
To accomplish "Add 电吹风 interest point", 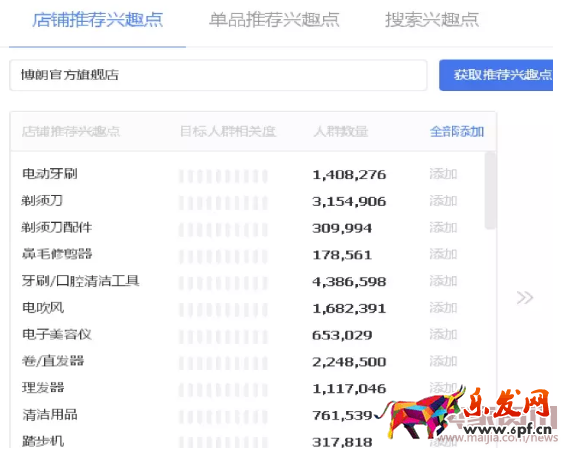I will [443, 308].
